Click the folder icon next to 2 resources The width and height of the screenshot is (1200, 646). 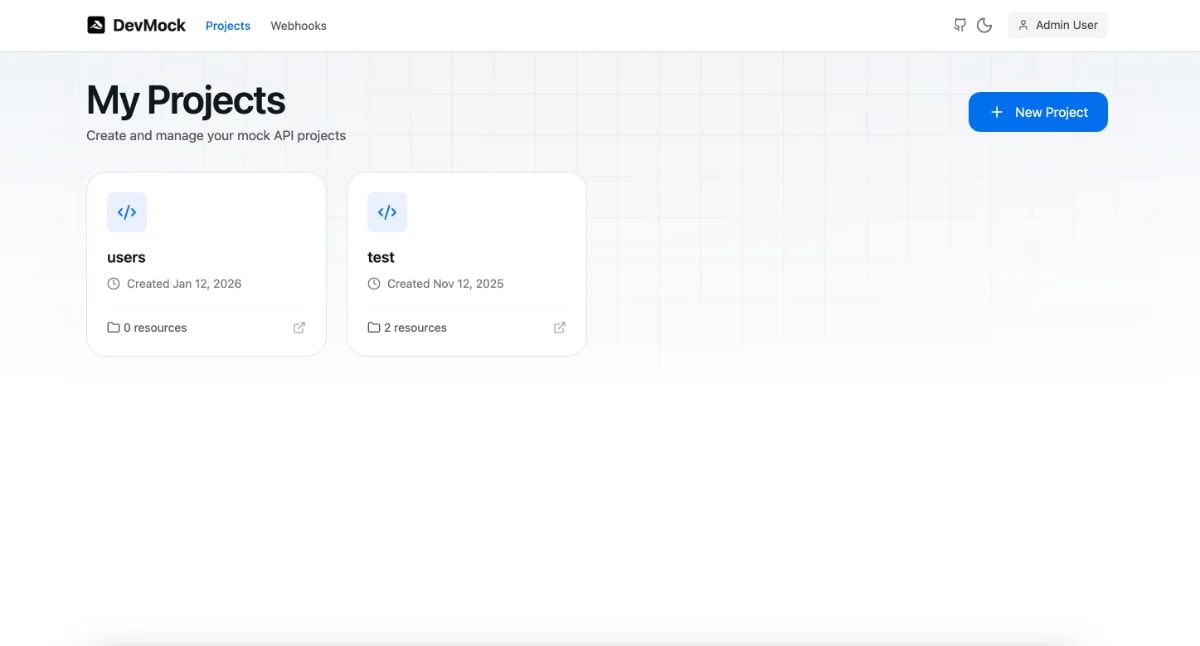[x=372, y=327]
